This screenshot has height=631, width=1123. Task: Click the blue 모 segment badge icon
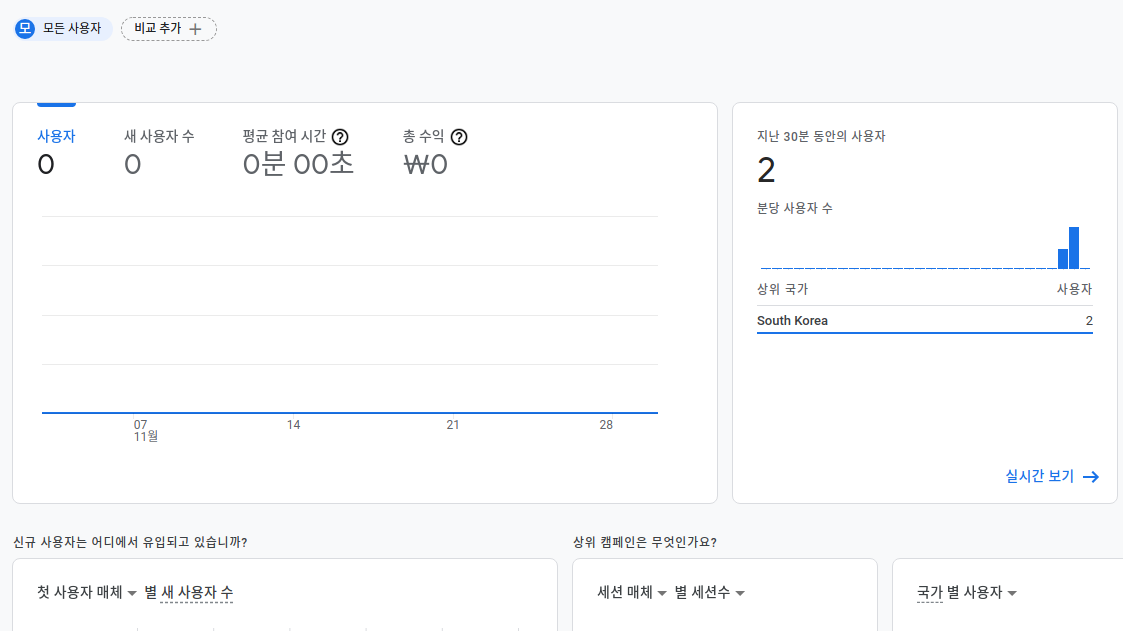pos(25,28)
